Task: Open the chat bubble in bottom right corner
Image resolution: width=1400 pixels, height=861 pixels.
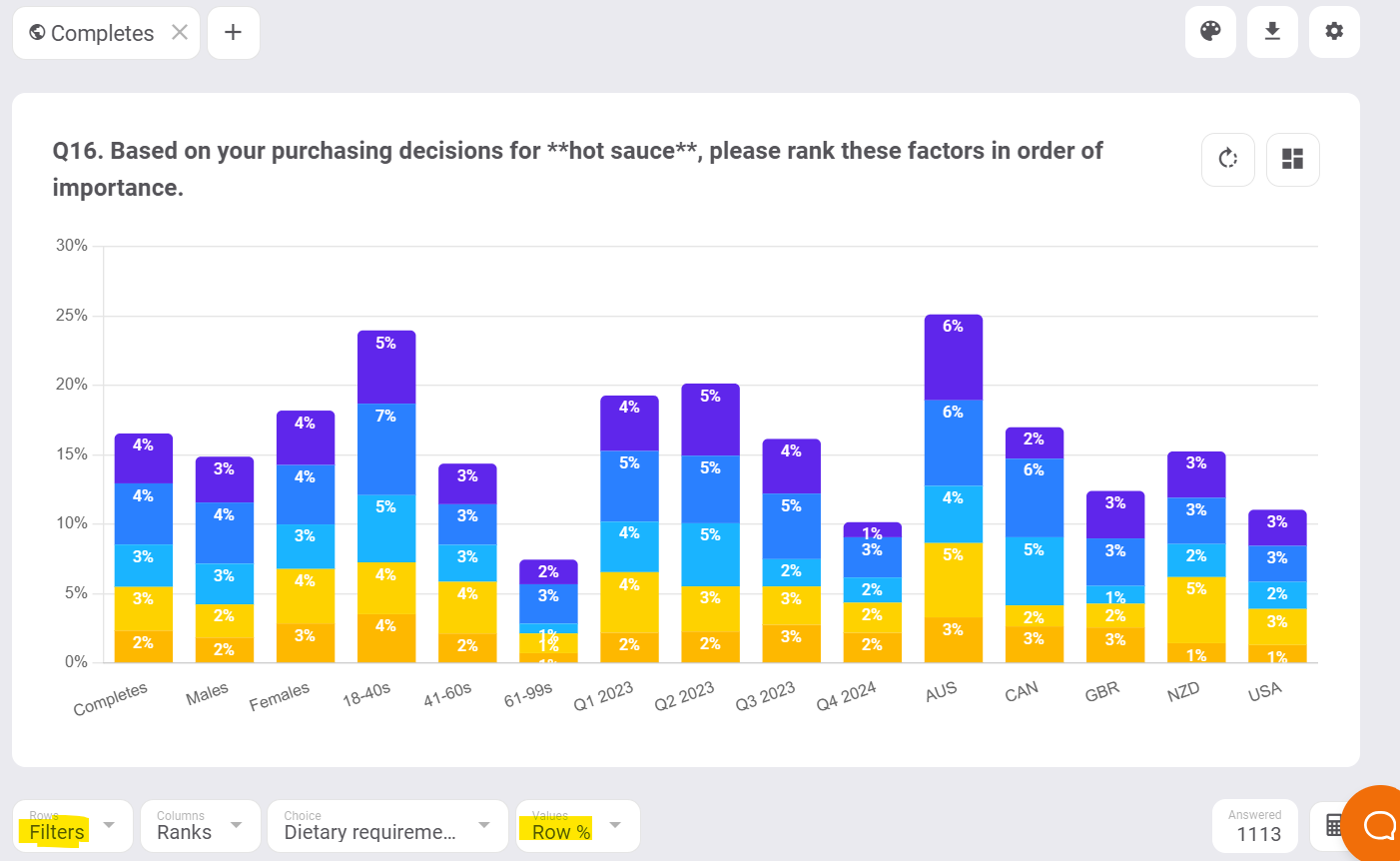Action: [x=1380, y=825]
